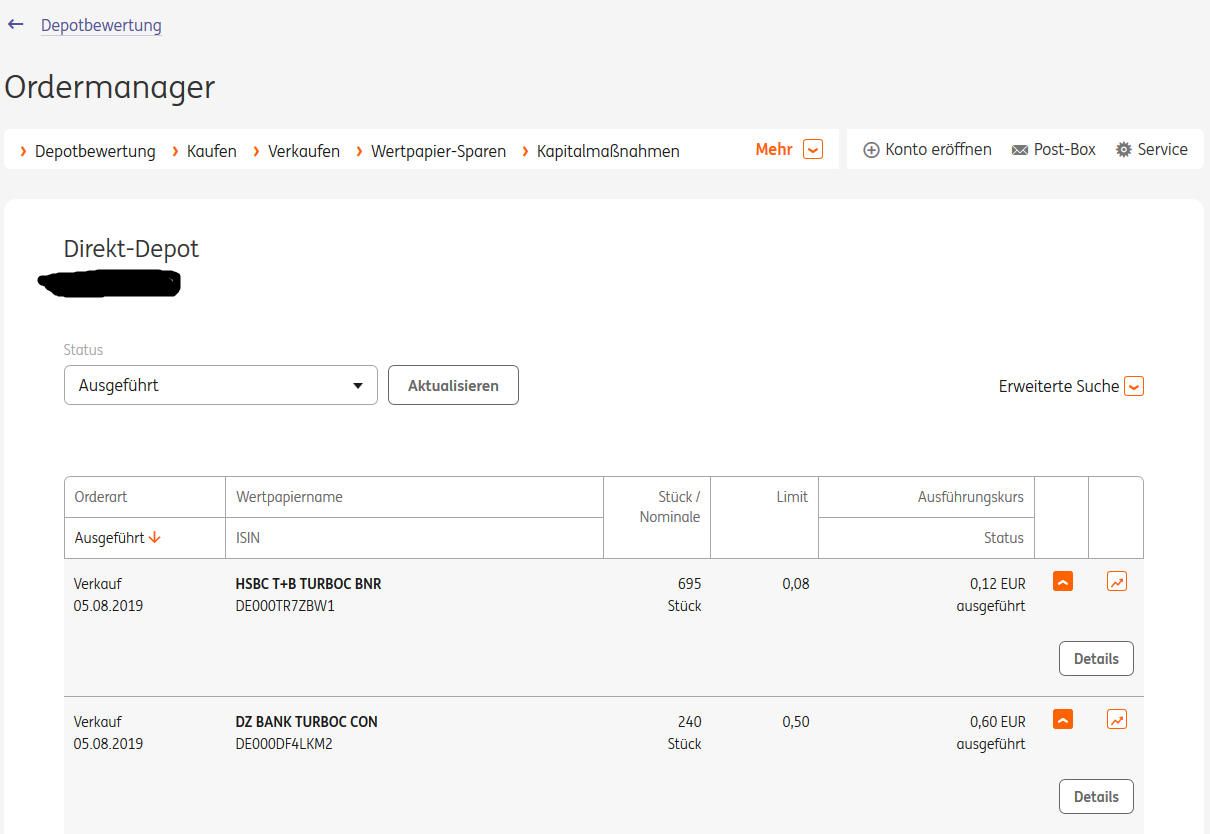Show Details for the DZ BANK order
The width and height of the screenshot is (1210, 834).
click(x=1096, y=797)
